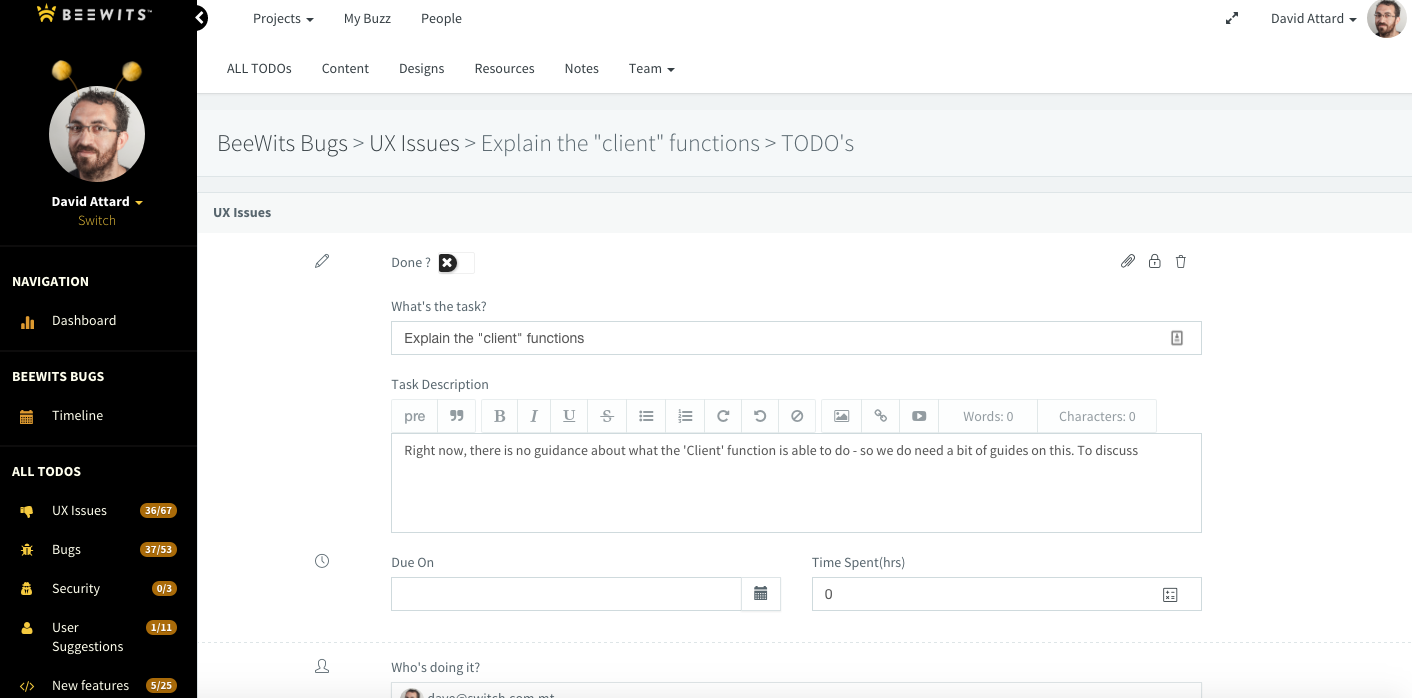Click the UX Issues breadcrumb
The width and height of the screenshot is (1412, 698).
[x=414, y=143]
